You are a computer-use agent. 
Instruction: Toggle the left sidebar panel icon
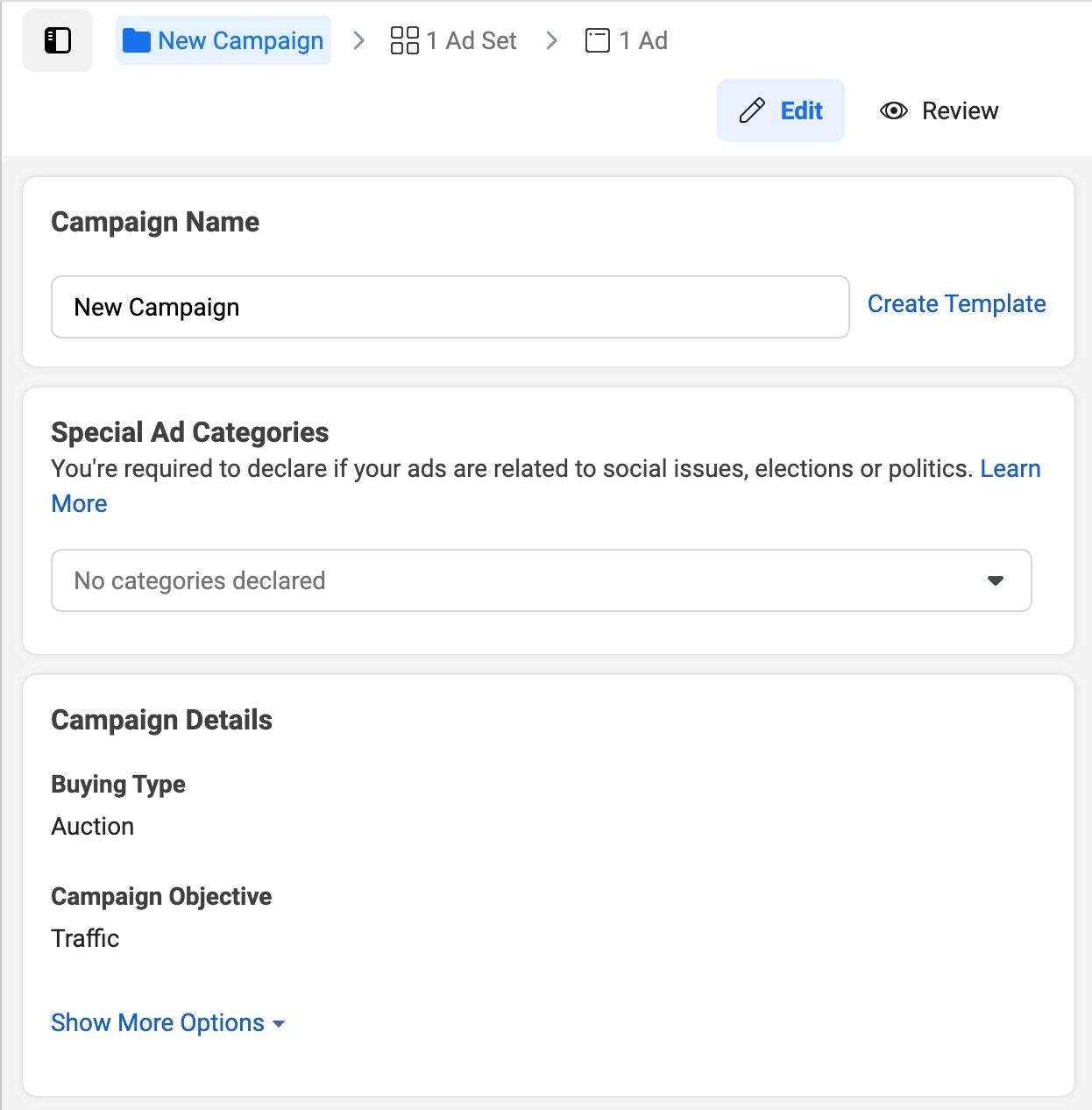click(58, 40)
